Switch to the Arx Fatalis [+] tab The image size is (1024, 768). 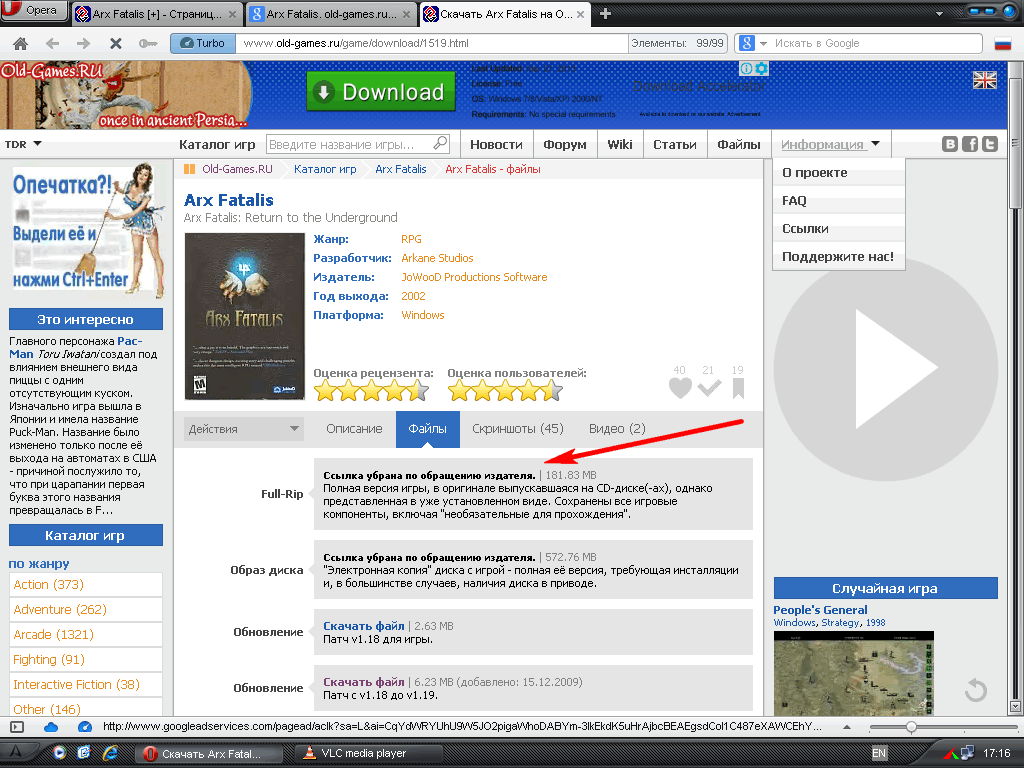[x=157, y=14]
